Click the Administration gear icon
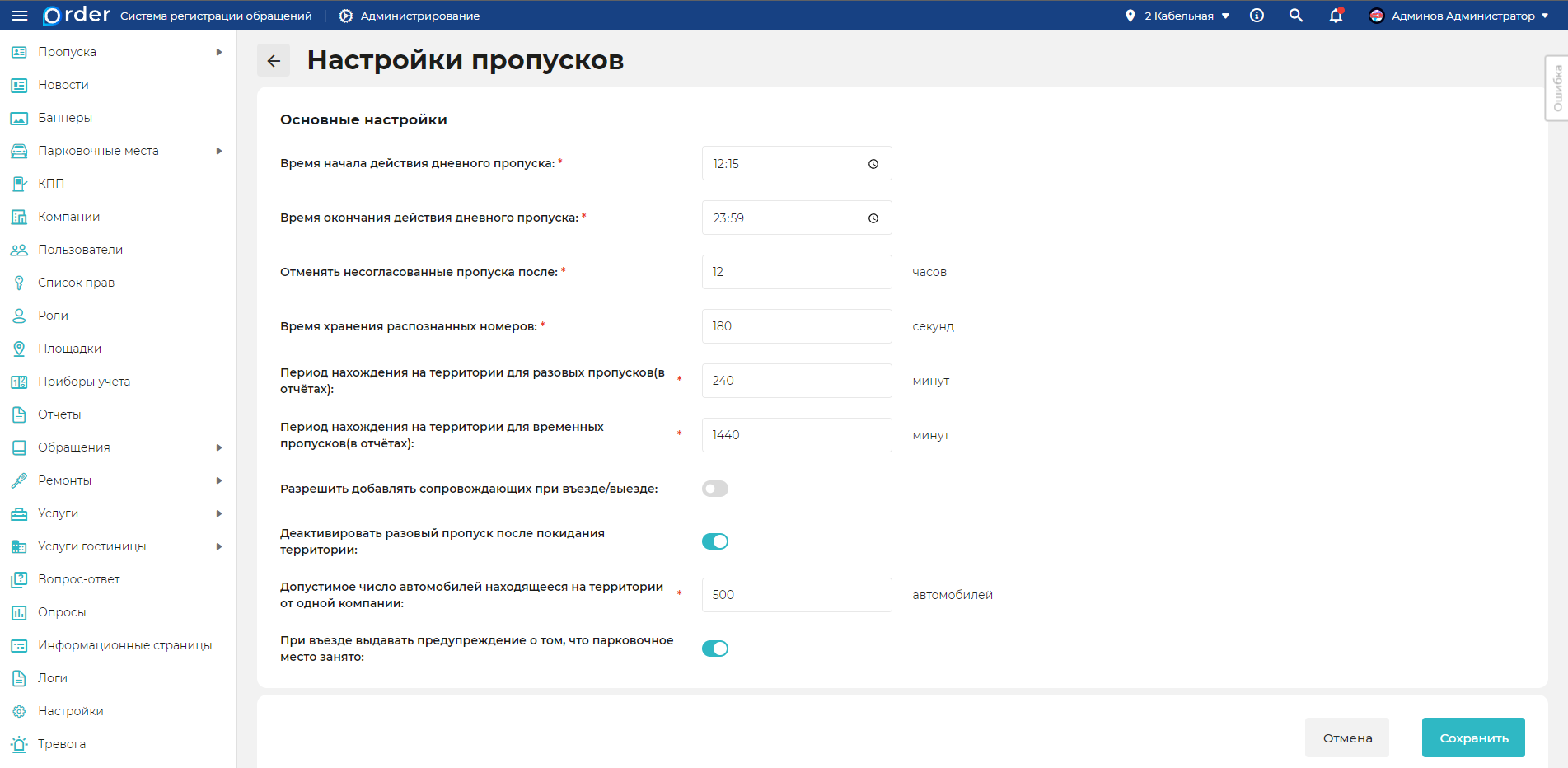Screen dimensions: 1568x768 coord(346,16)
